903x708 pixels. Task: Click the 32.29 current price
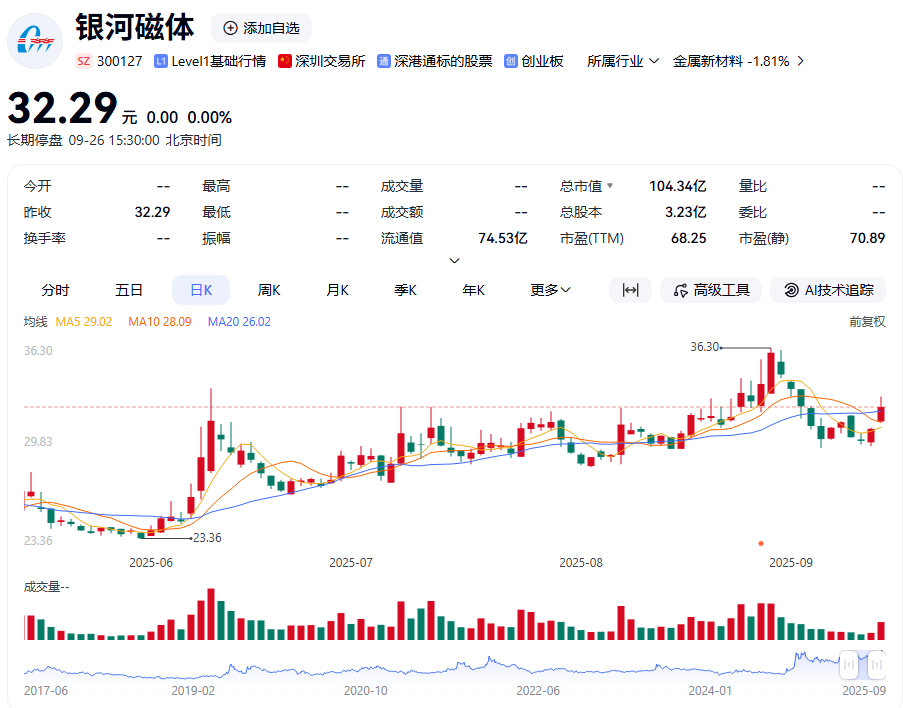(62, 108)
